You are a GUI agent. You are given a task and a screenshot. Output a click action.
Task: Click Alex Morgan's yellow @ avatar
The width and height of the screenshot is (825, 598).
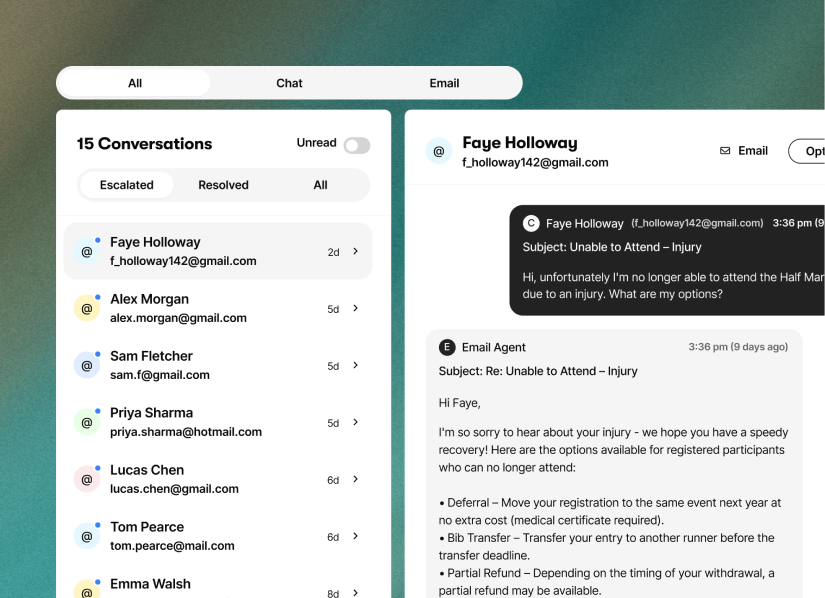(87, 309)
